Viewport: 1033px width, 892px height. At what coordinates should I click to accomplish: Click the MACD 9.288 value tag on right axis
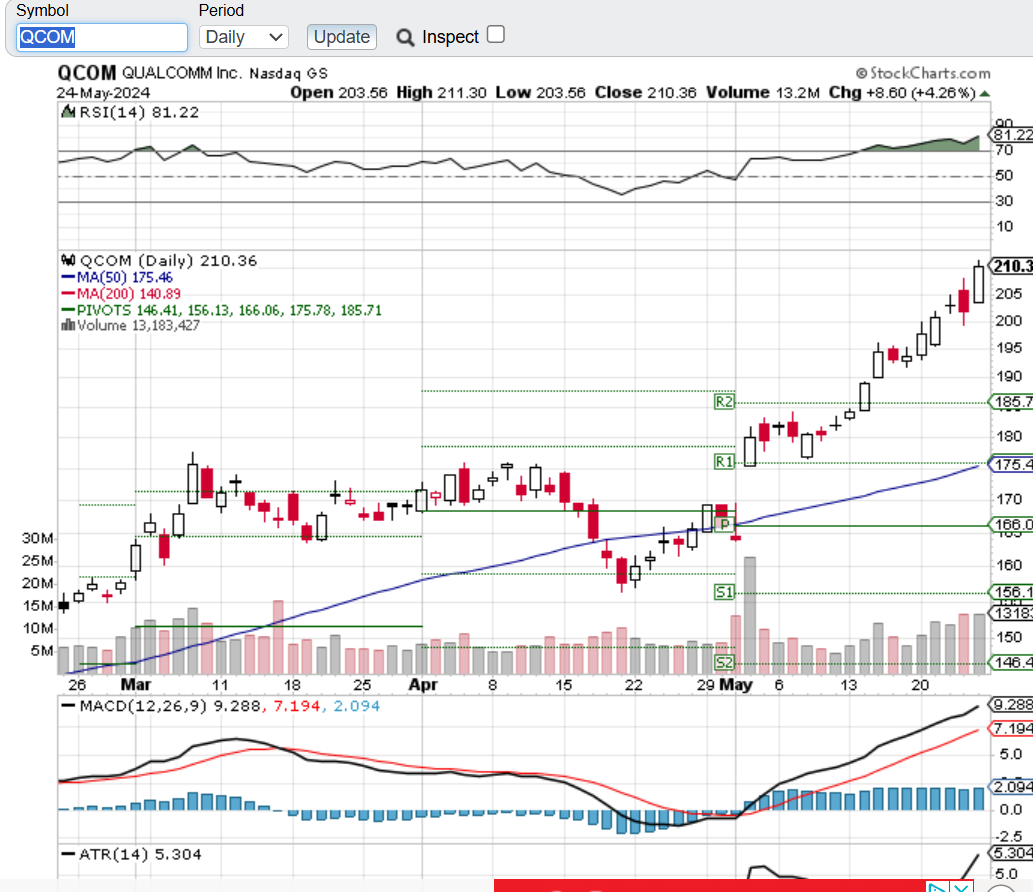click(x=1011, y=705)
